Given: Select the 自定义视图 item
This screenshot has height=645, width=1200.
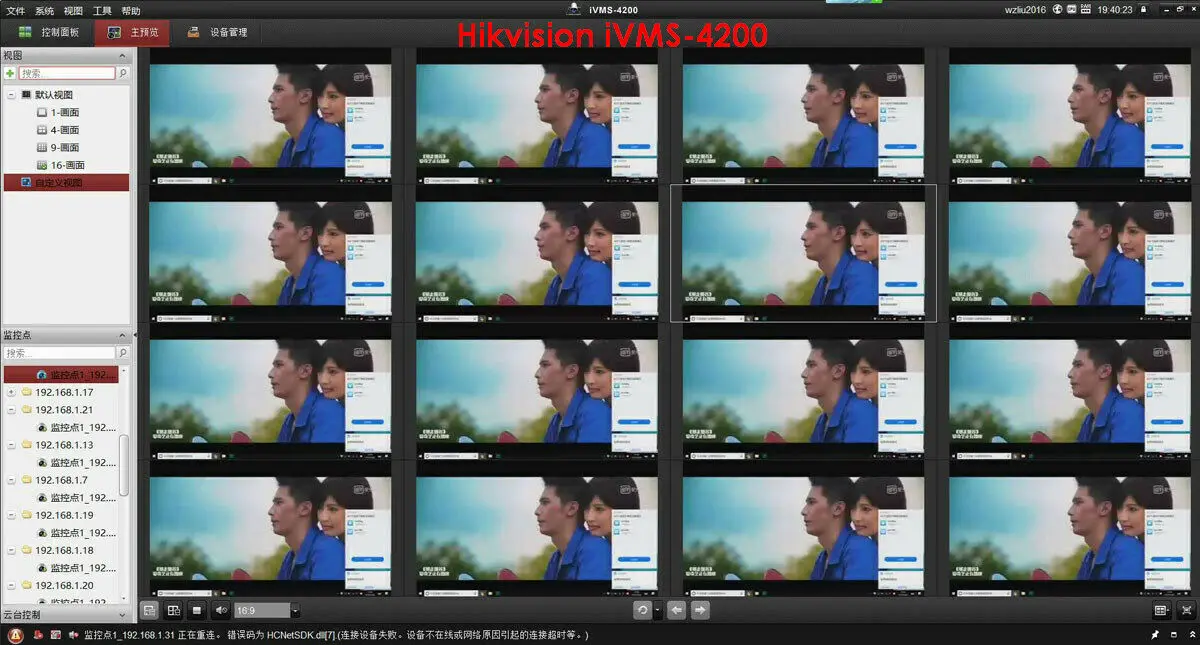Looking at the screenshot, I should click(x=66, y=182).
